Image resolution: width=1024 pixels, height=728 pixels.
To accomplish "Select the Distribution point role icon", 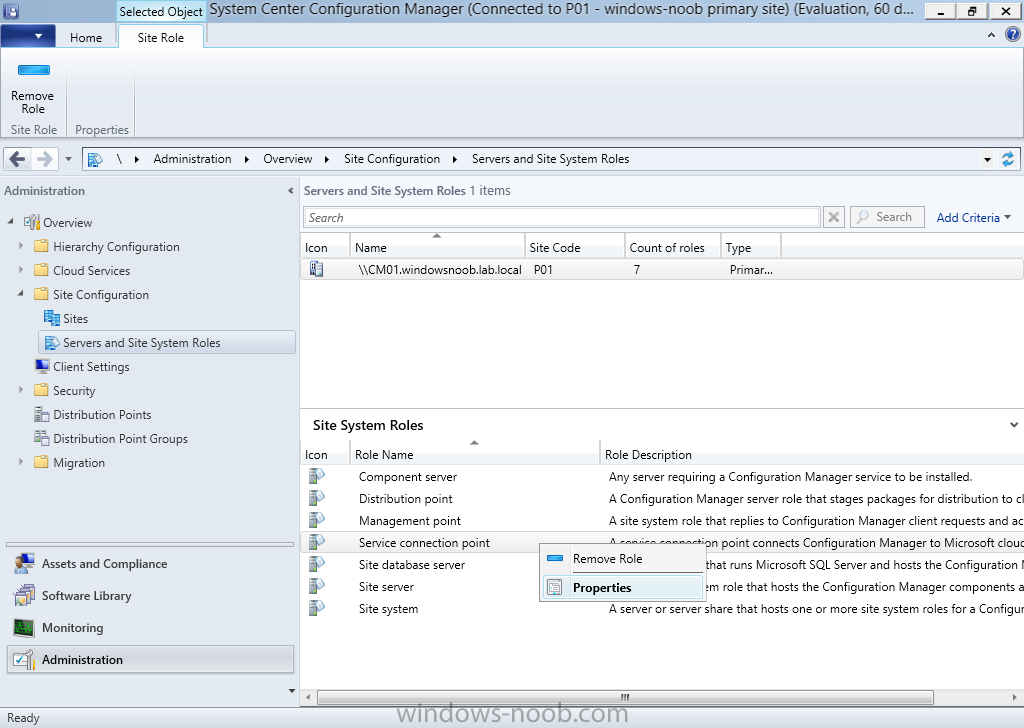I will 317,498.
